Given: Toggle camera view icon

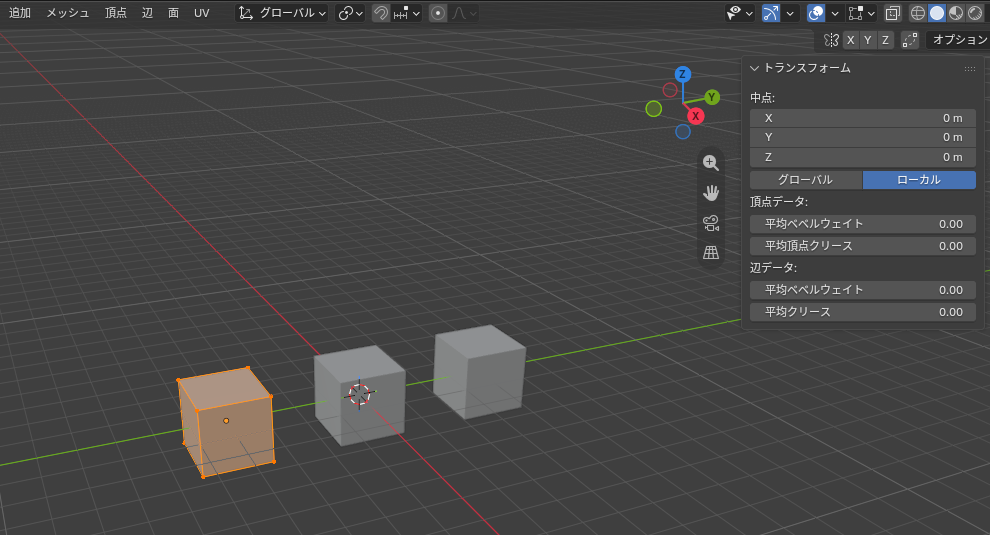Looking at the screenshot, I should click(x=710, y=223).
